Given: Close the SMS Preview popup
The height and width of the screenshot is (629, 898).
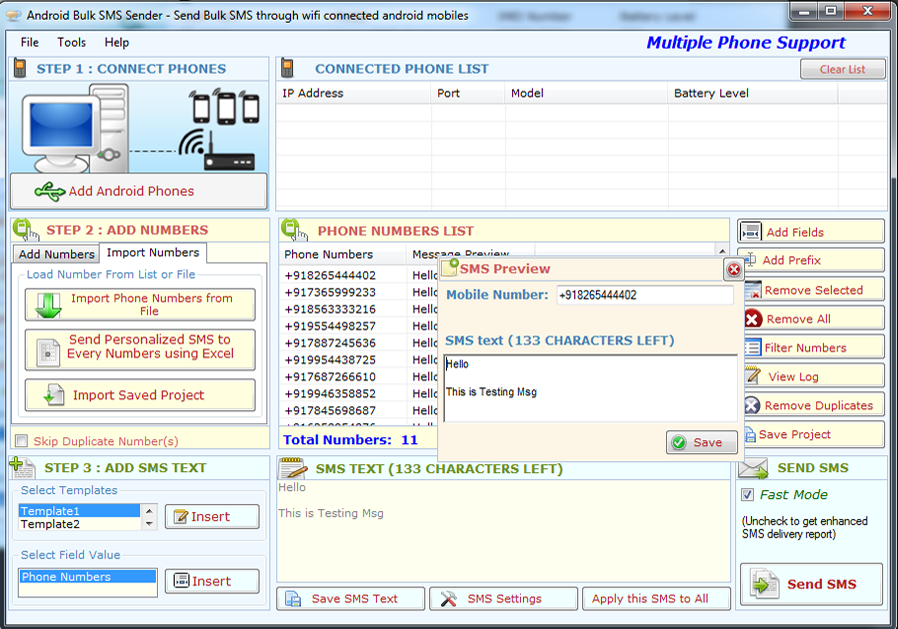Looking at the screenshot, I should click(734, 270).
